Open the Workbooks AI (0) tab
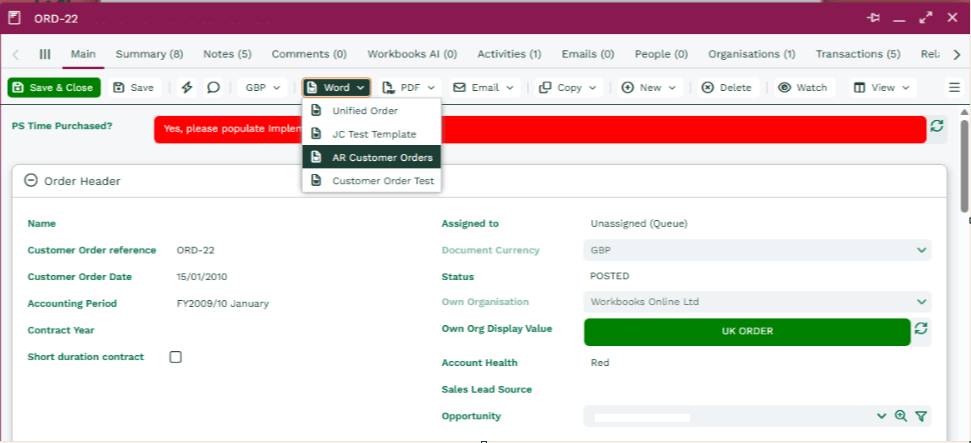The height and width of the screenshot is (443, 971). [412, 54]
